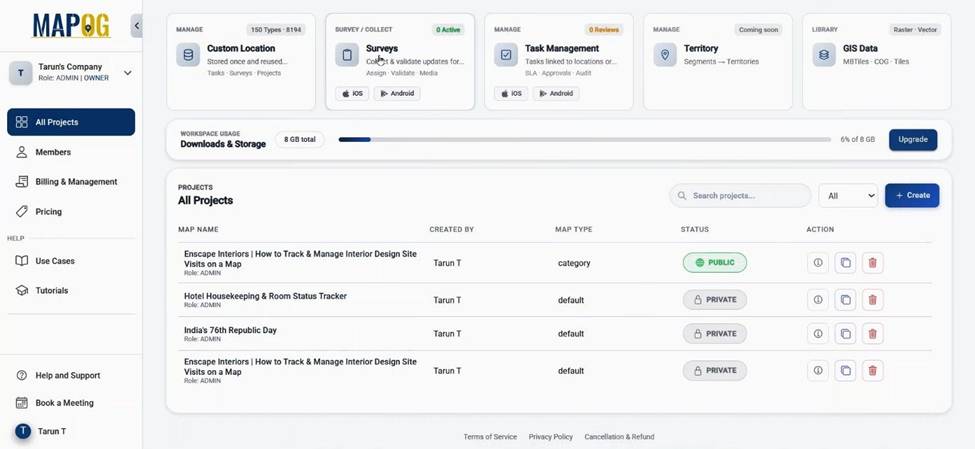This screenshot has height=449, width=975.
Task: Open Members in the sidebar
Action: click(x=53, y=152)
